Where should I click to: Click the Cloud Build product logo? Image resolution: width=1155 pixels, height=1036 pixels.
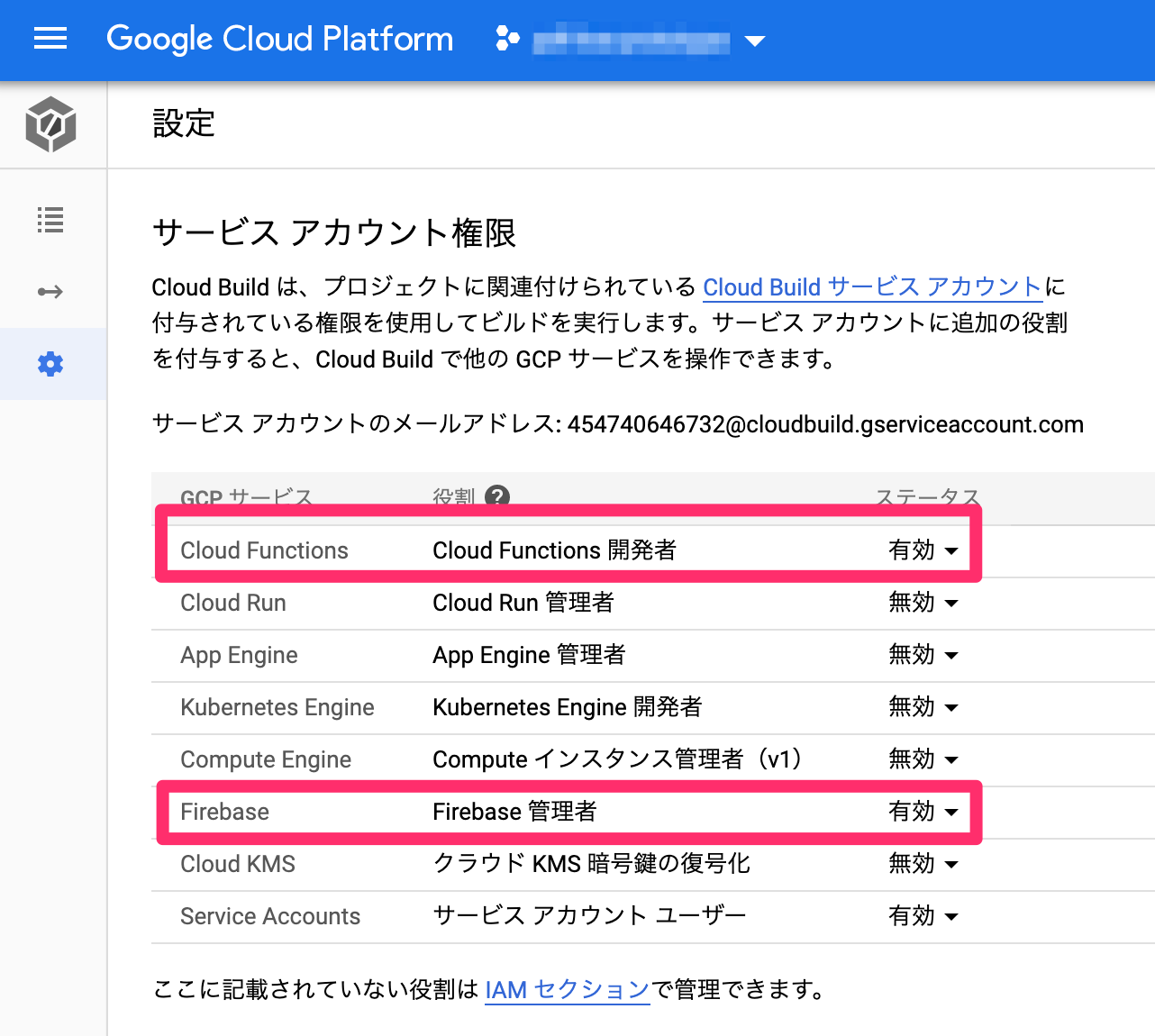pyautogui.click(x=51, y=124)
